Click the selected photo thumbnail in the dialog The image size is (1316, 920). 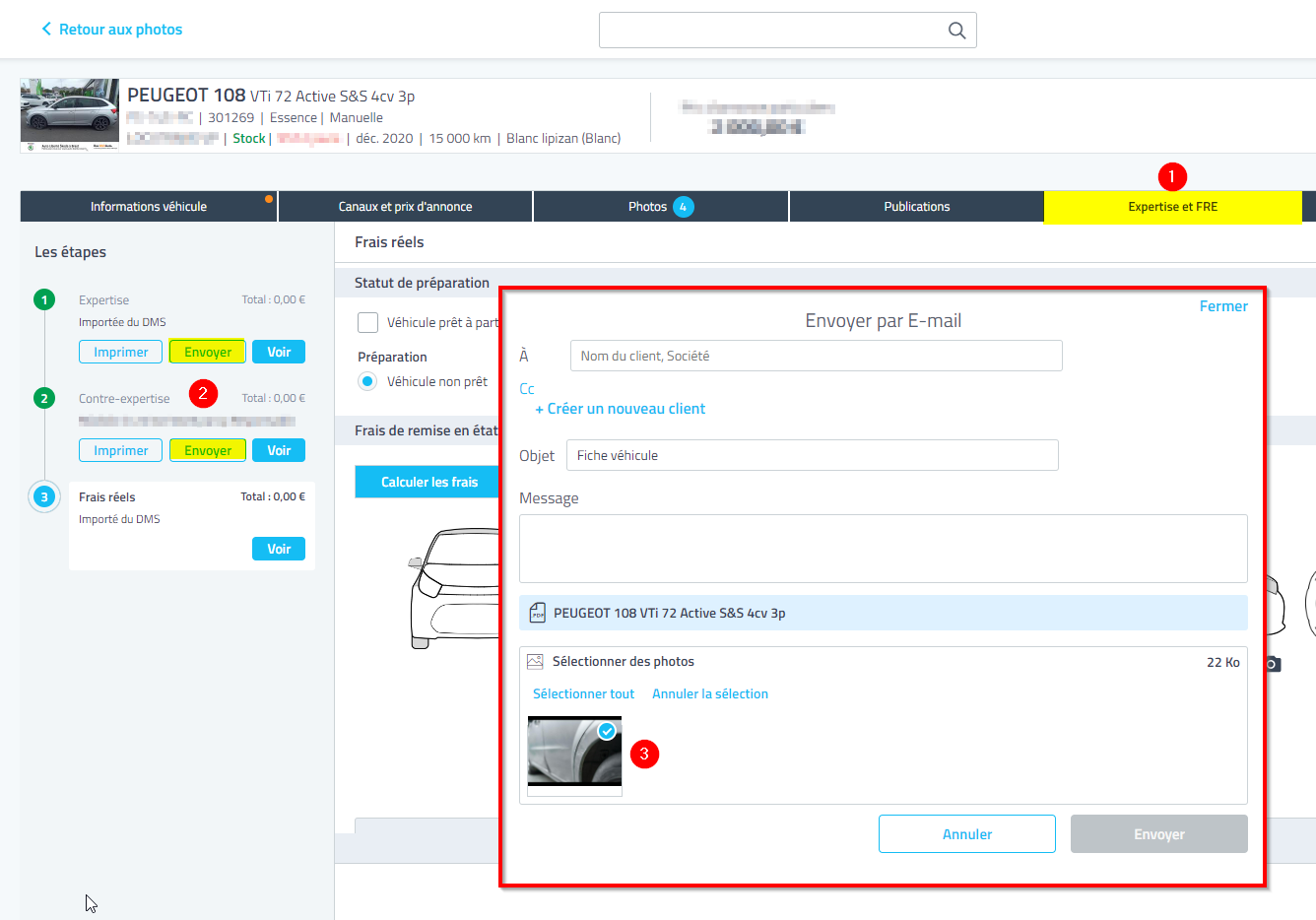574,756
